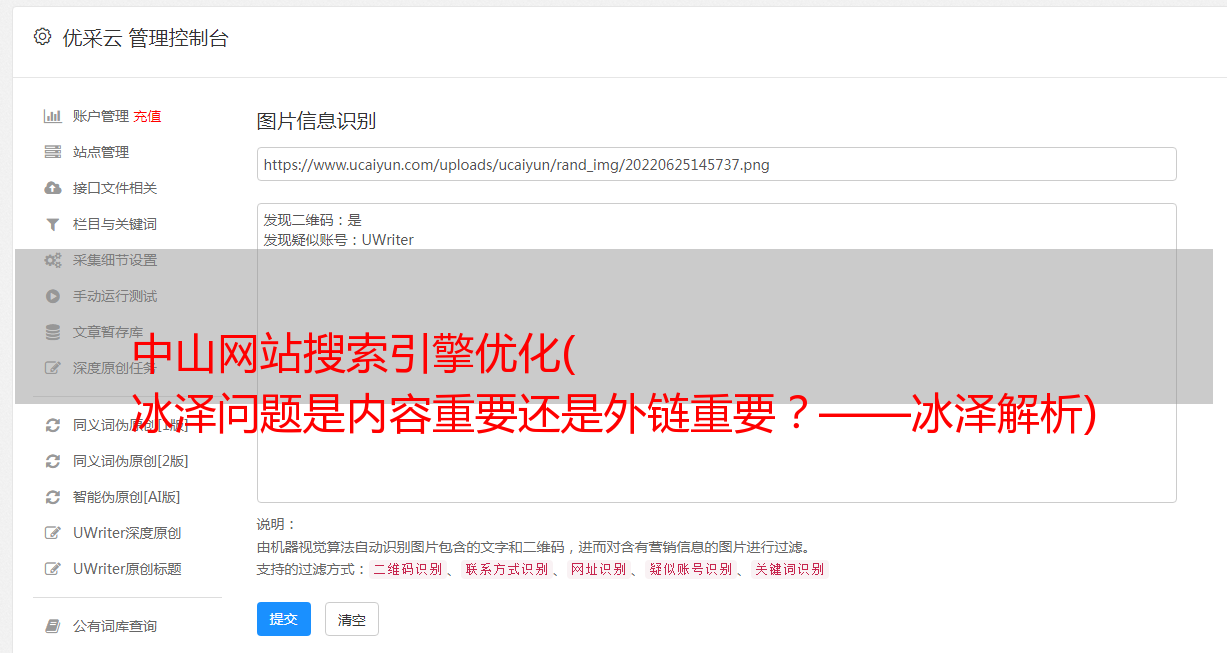Click the funnel icon beside 栏目与关键词
Viewport: 1227px width, 653px height.
[53, 224]
